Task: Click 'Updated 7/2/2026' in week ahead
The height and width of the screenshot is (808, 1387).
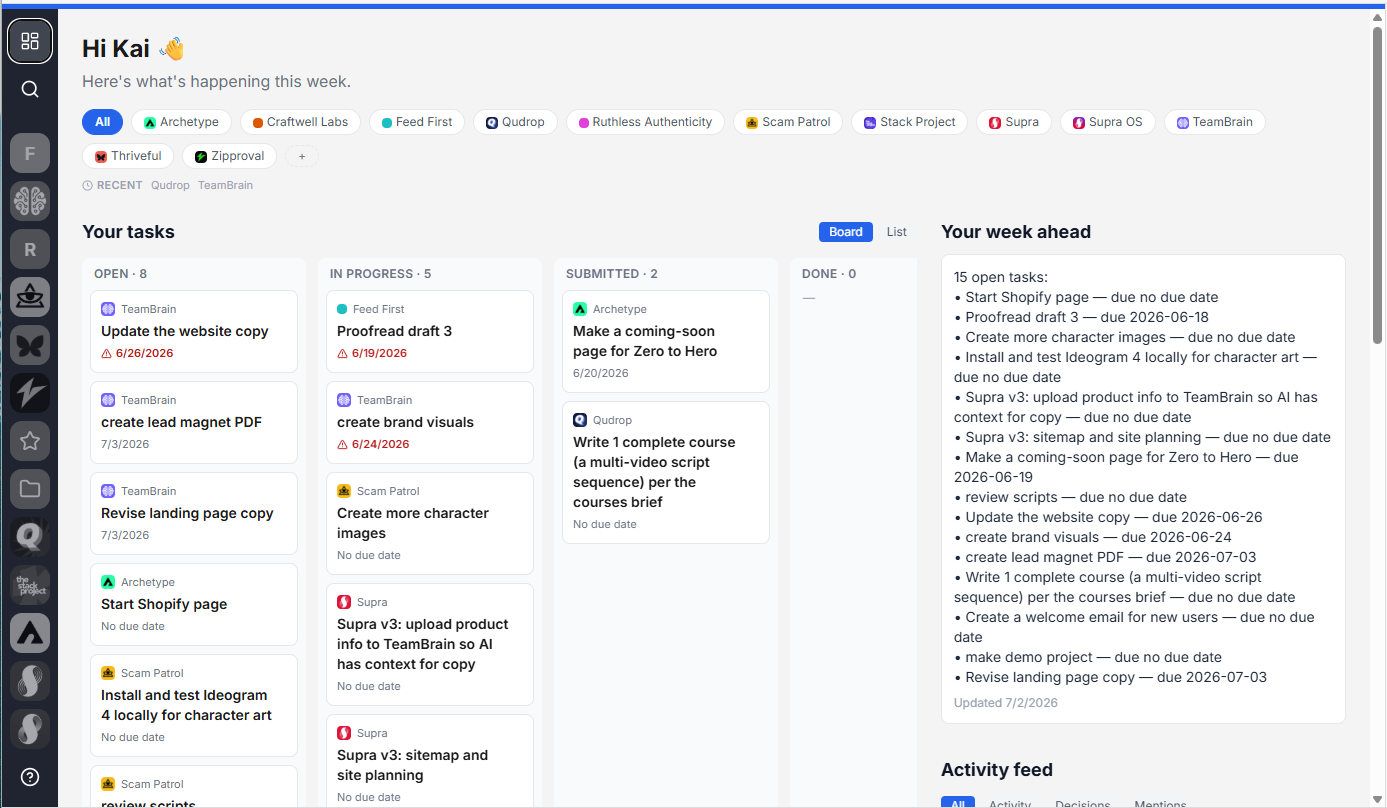Action: pyautogui.click(x=1005, y=703)
